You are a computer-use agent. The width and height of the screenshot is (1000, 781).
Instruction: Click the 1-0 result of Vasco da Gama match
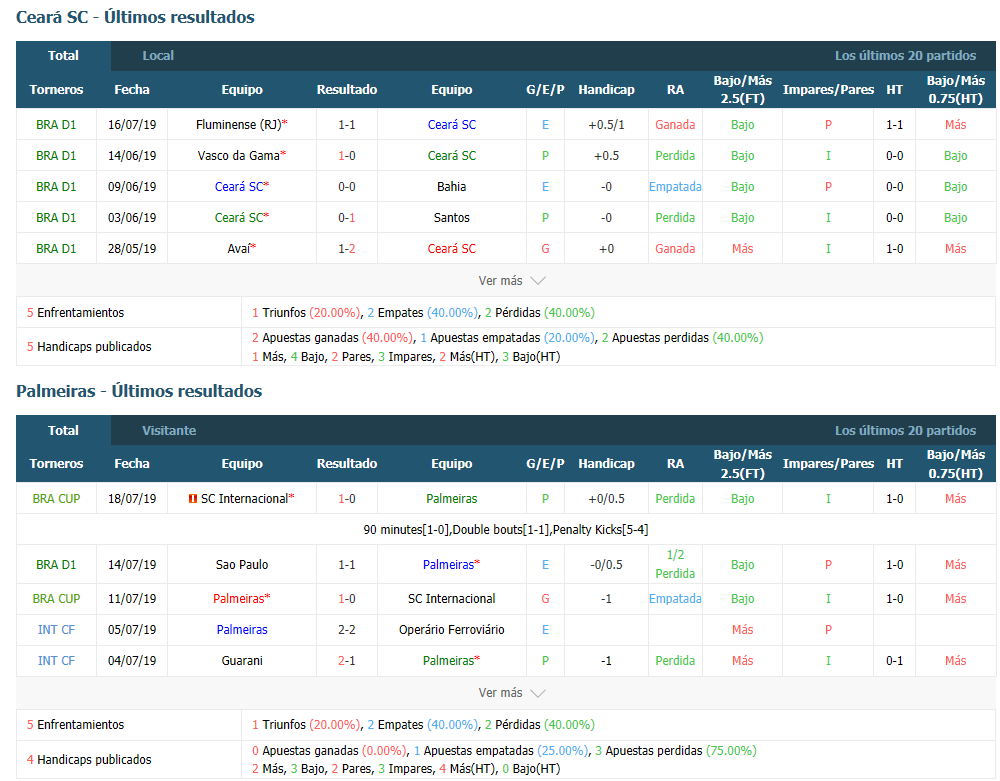(347, 156)
